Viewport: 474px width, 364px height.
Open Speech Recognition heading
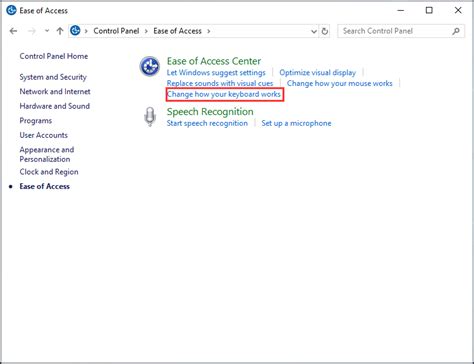click(x=210, y=112)
